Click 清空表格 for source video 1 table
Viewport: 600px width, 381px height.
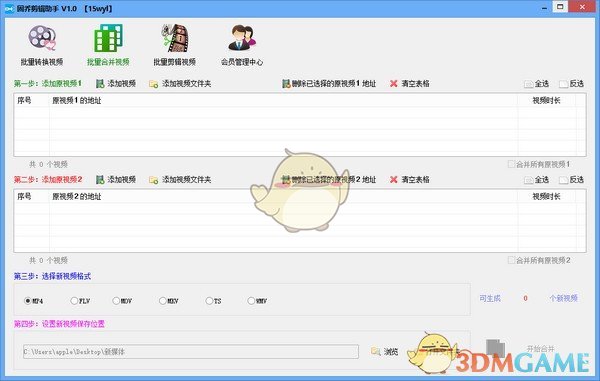409,83
